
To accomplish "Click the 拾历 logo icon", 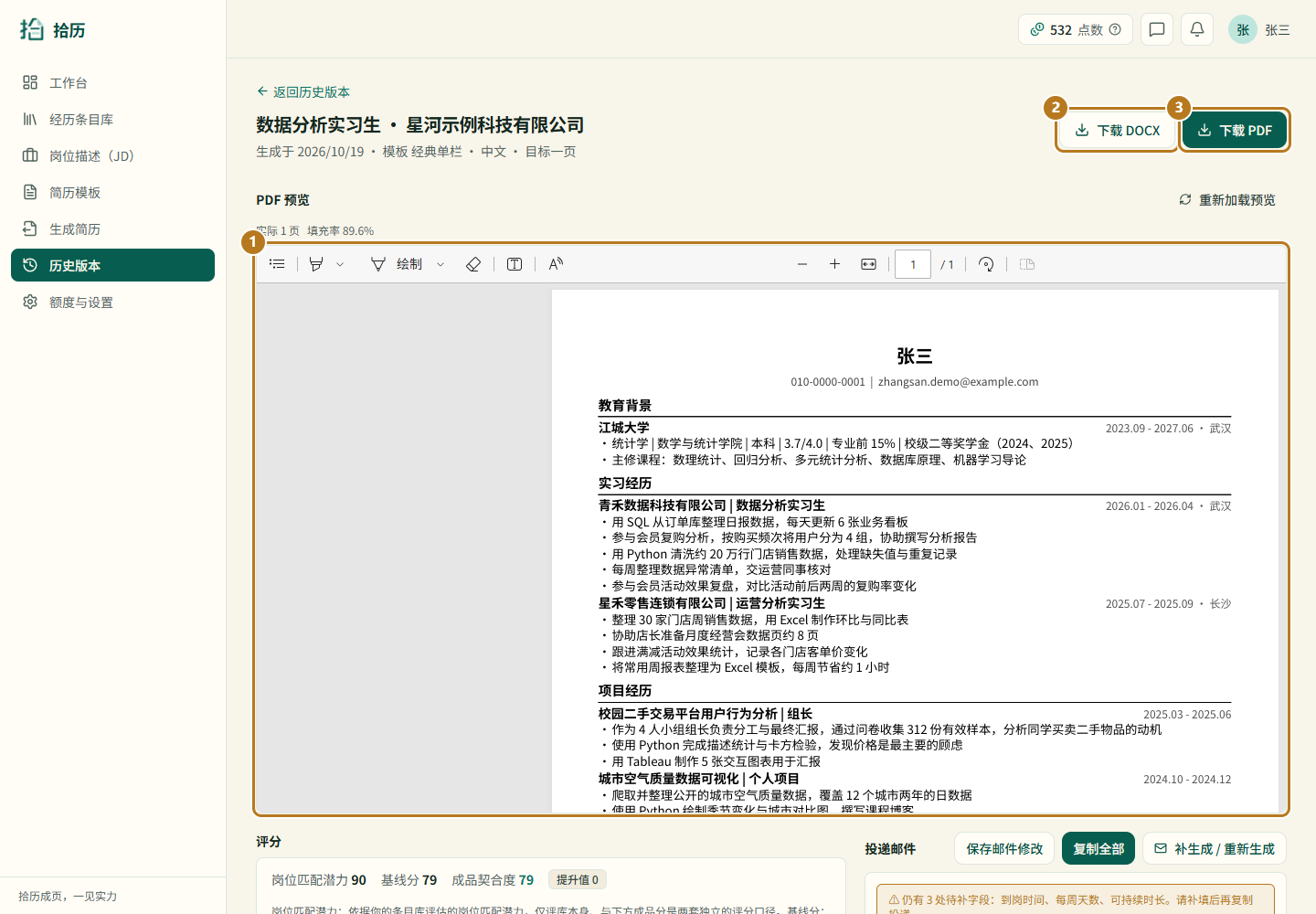I will point(32,29).
